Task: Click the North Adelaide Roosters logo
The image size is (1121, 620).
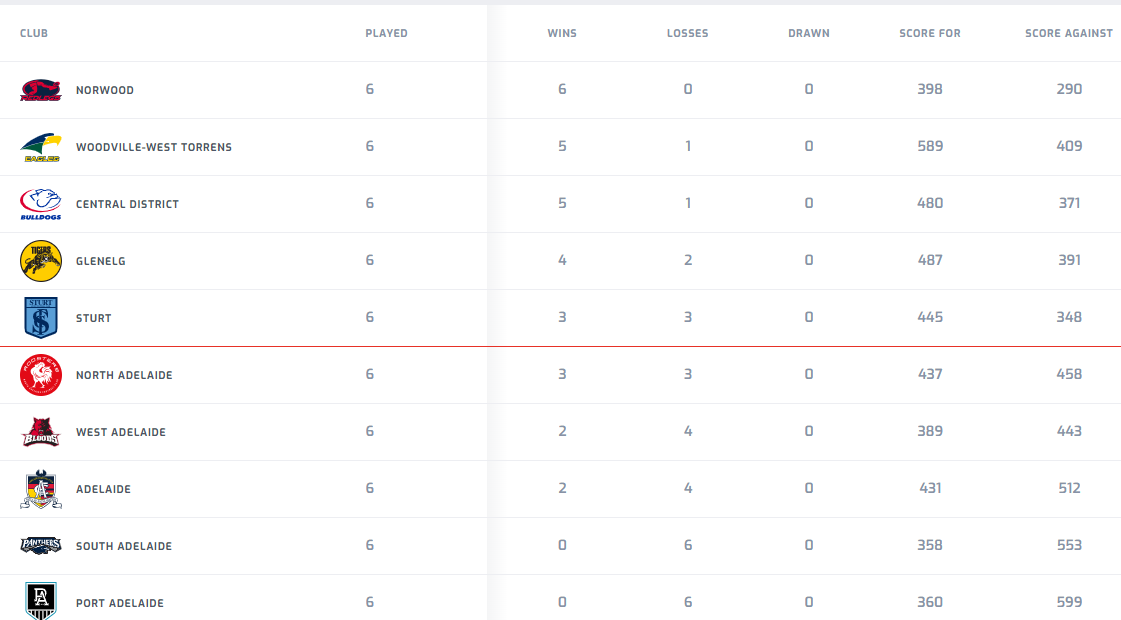Action: 41,375
